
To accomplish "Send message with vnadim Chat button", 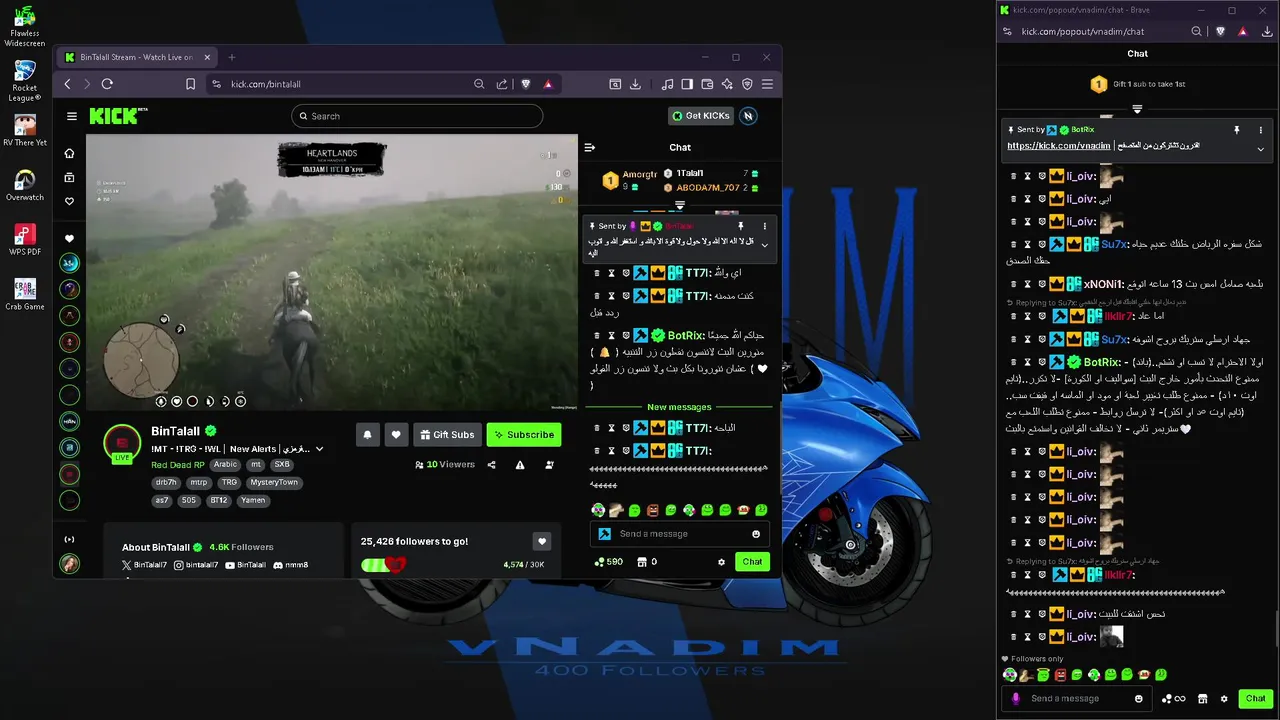I will click(1255, 698).
